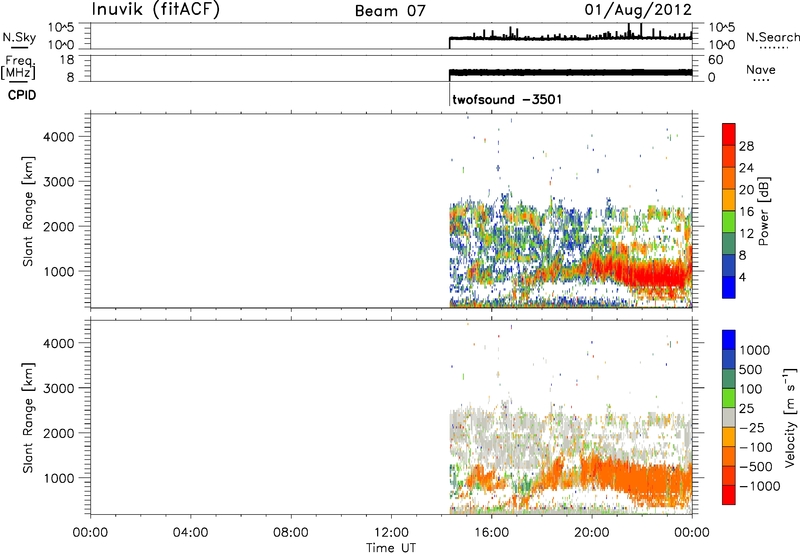Click the 'CPID' label
This screenshot has width=800, height=554.
point(22,95)
